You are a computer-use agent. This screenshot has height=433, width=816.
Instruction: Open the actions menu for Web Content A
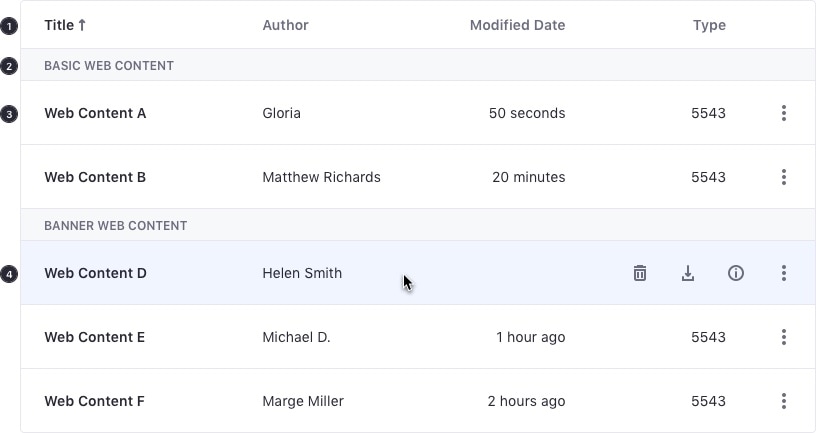point(784,113)
